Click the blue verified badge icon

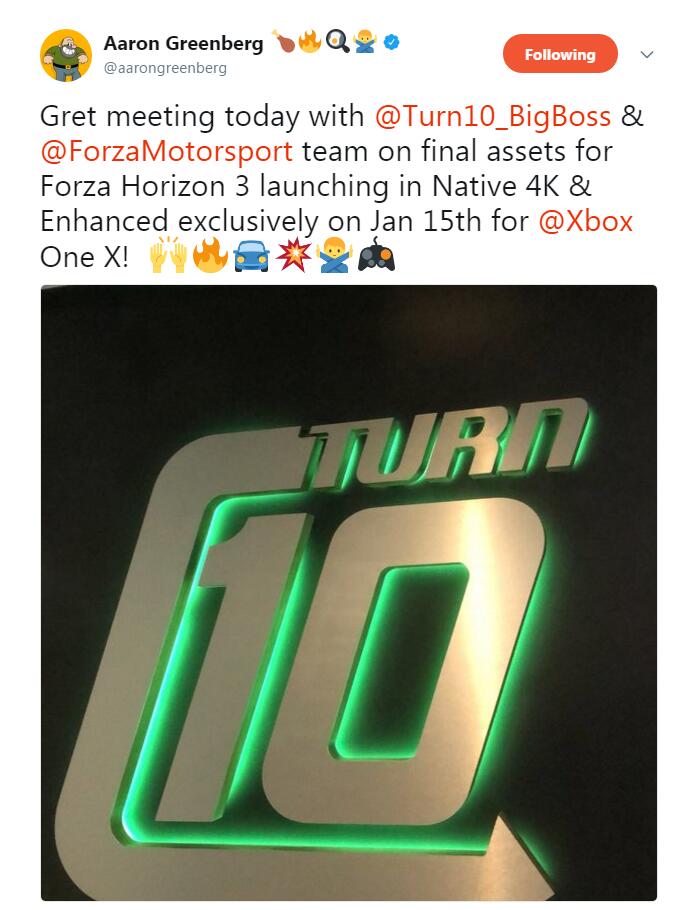click(392, 42)
